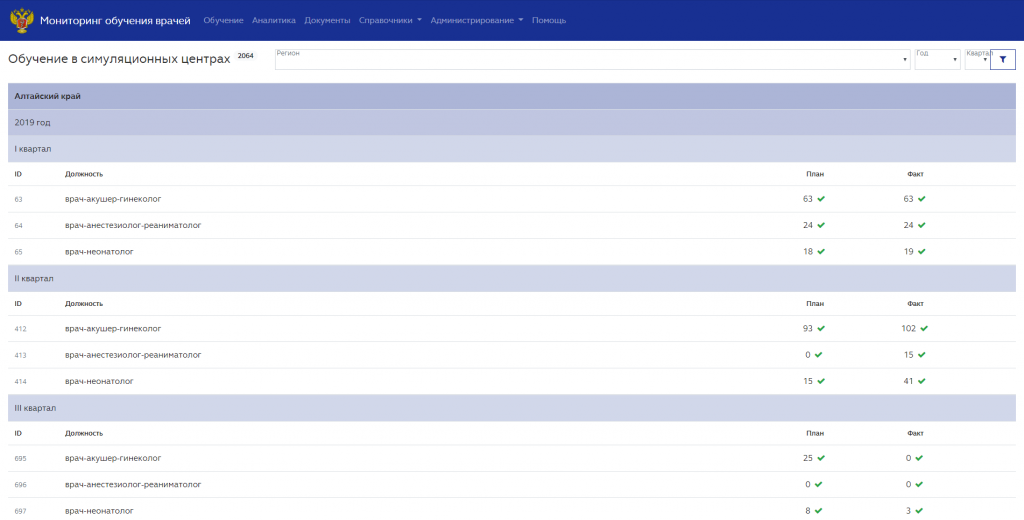Viewport: 1024px width, 520px height.
Task: Click the checkmark beside Plan value 8
Action: tap(818, 511)
